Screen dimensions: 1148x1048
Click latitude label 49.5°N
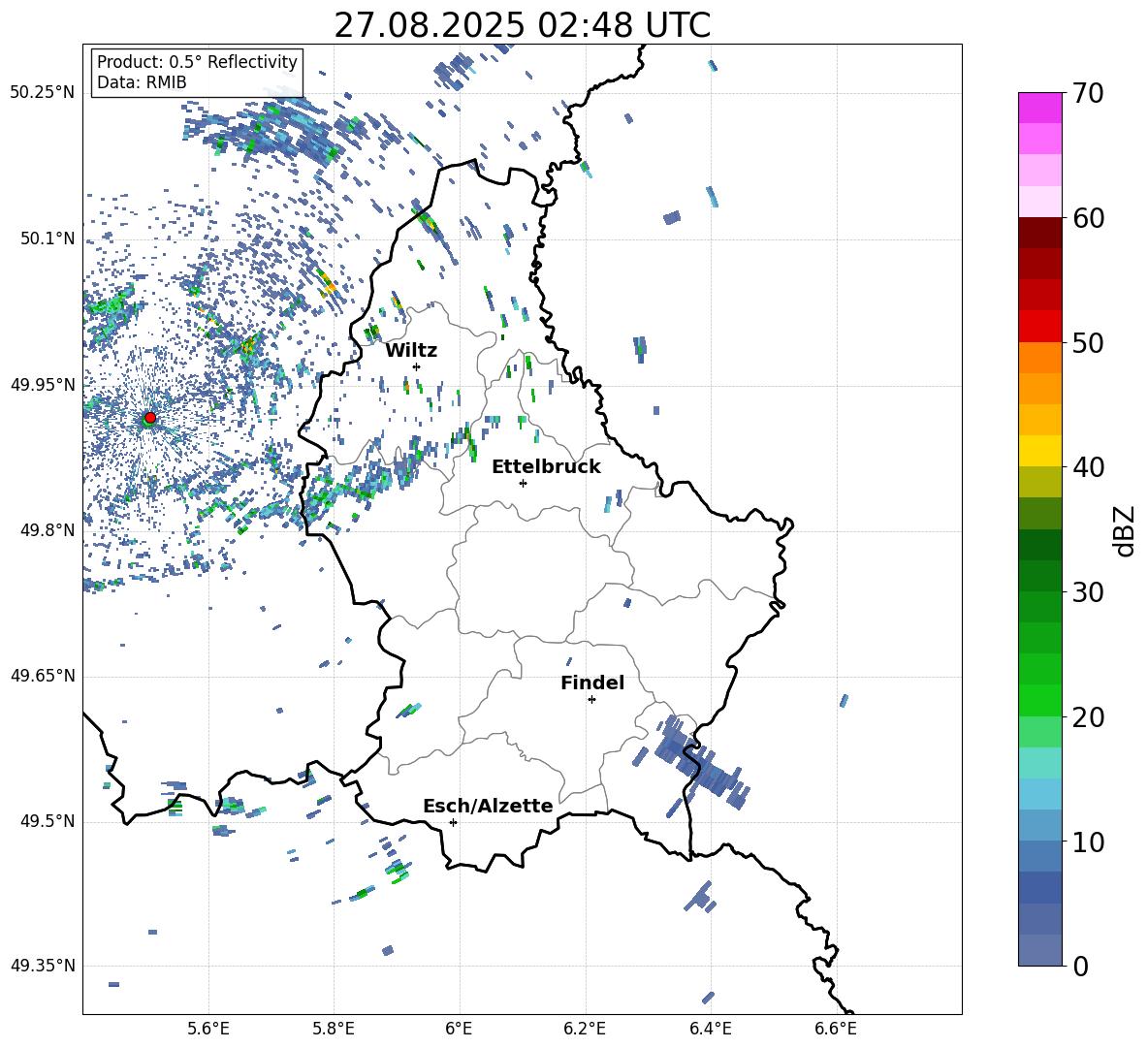point(48,821)
